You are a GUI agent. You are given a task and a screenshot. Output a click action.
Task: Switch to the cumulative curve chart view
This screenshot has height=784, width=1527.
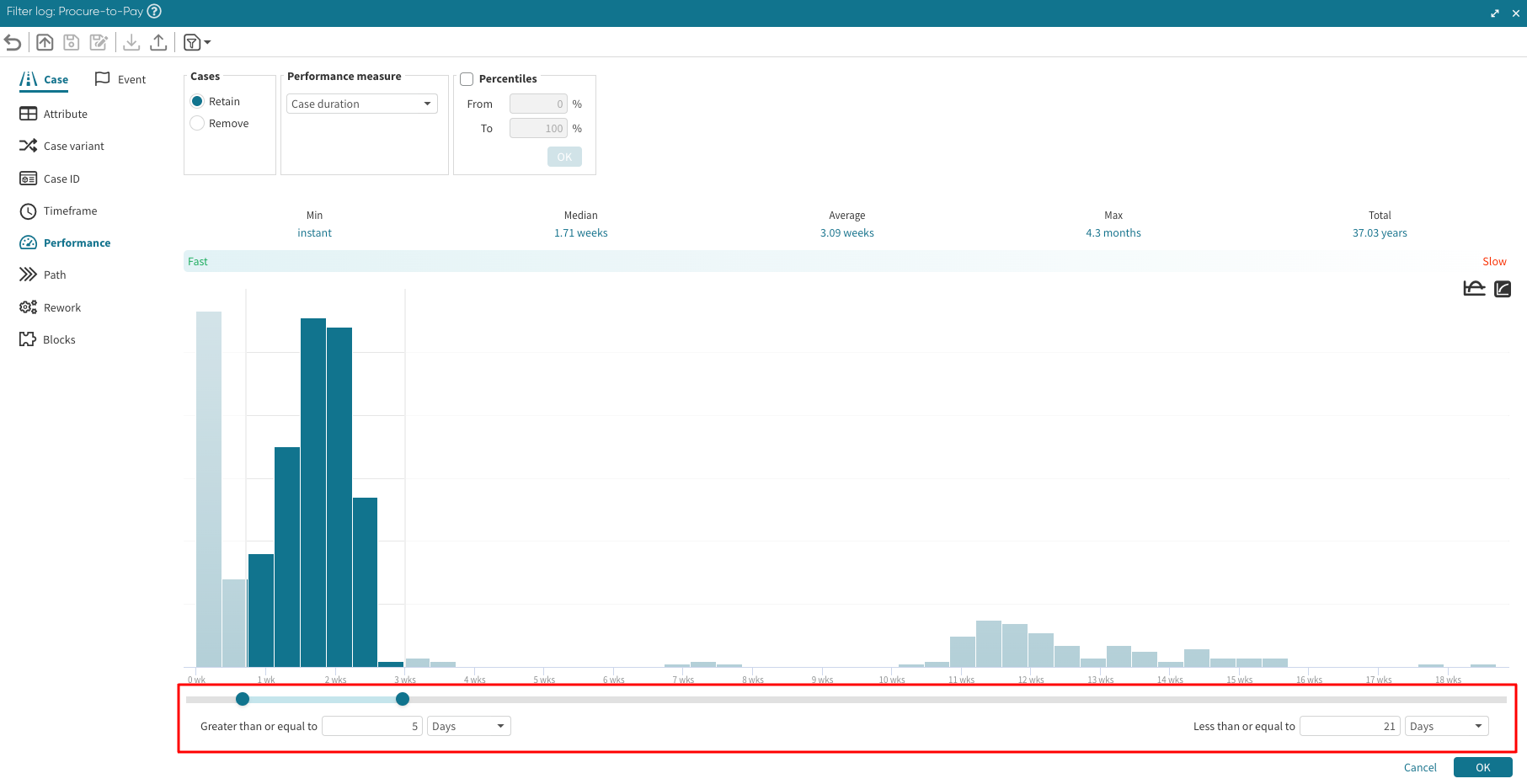[x=1503, y=289]
